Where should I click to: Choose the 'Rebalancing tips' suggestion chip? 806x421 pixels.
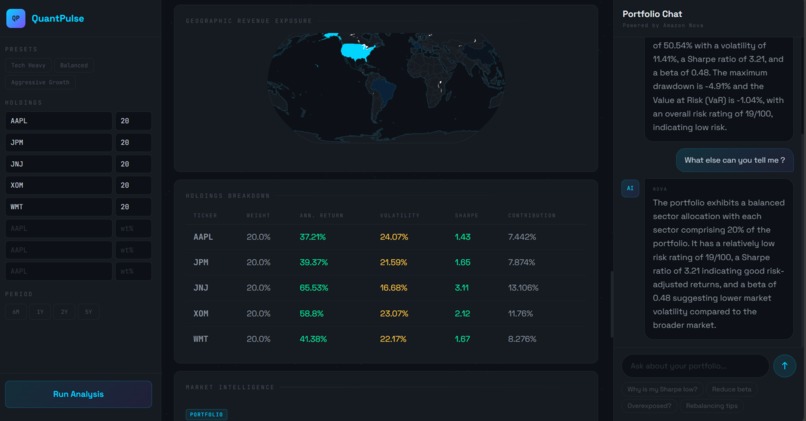(x=711, y=406)
